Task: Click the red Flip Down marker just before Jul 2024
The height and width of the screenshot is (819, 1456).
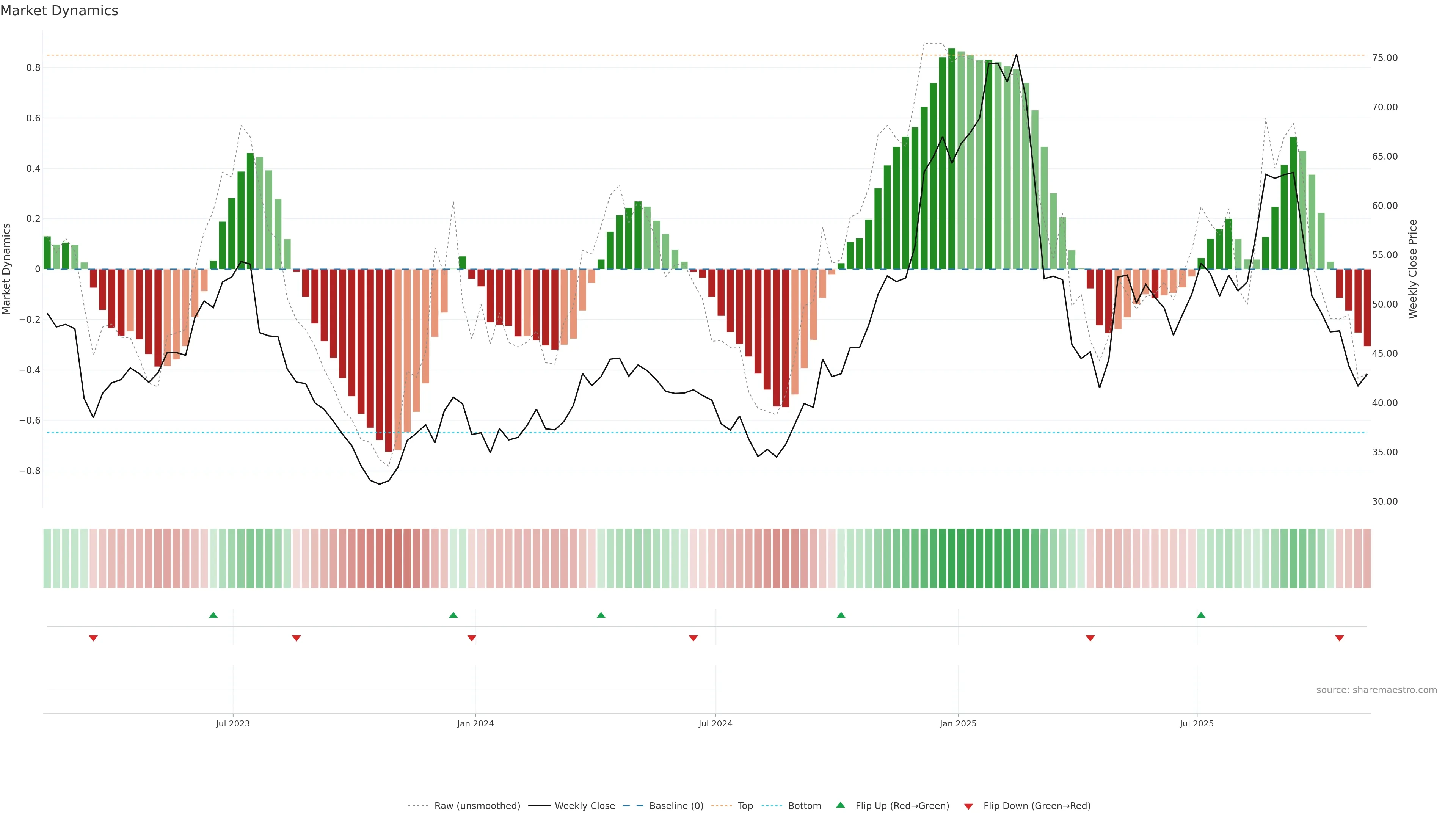Action: (693, 638)
